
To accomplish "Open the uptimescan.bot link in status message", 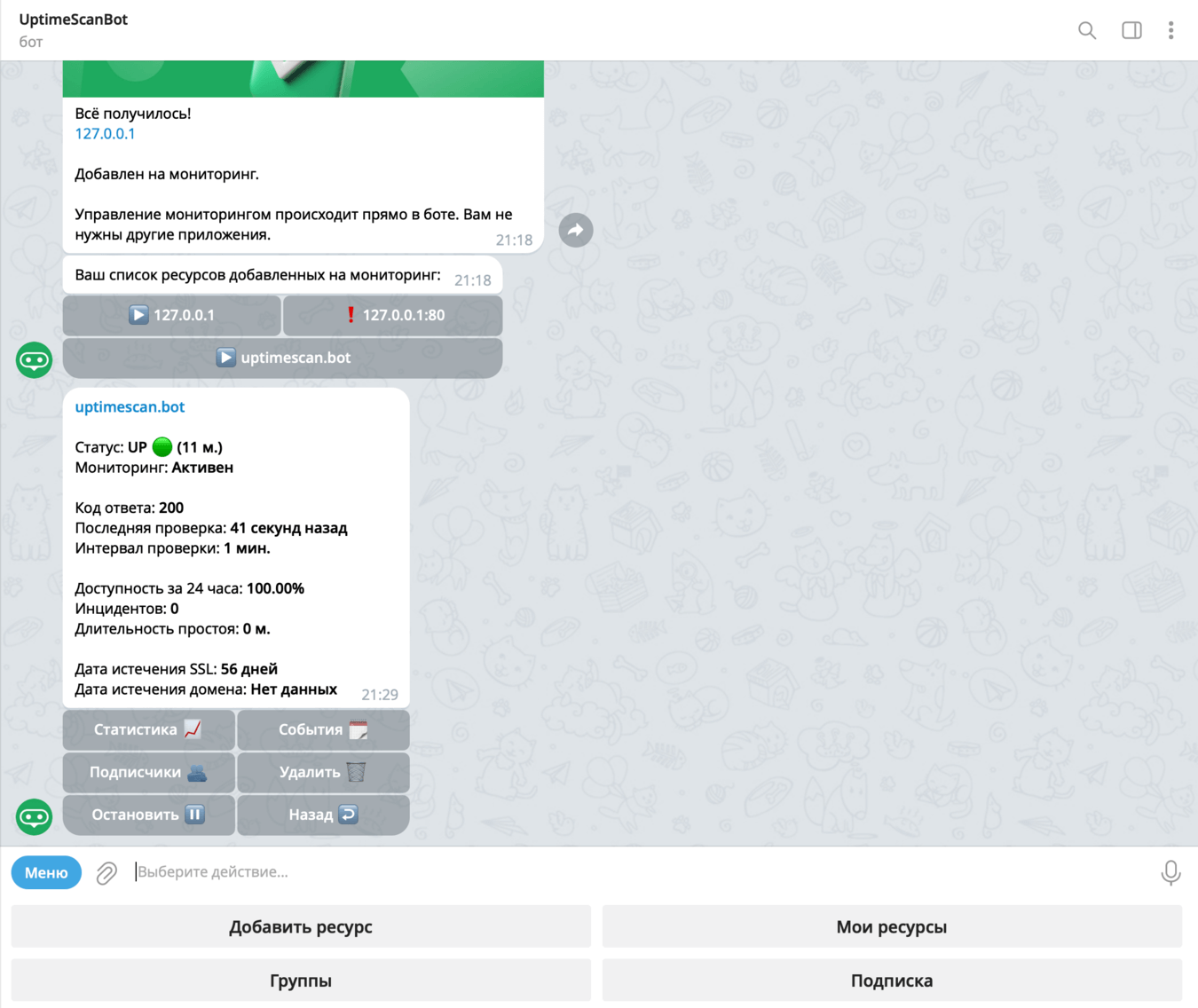I will 130,407.
